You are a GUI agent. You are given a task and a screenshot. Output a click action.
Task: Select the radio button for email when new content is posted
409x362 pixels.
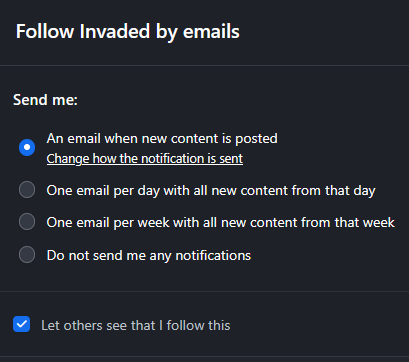click(27, 147)
